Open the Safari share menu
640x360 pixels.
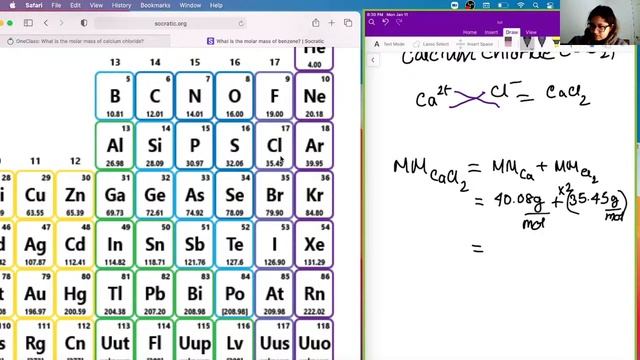coord(316,23)
